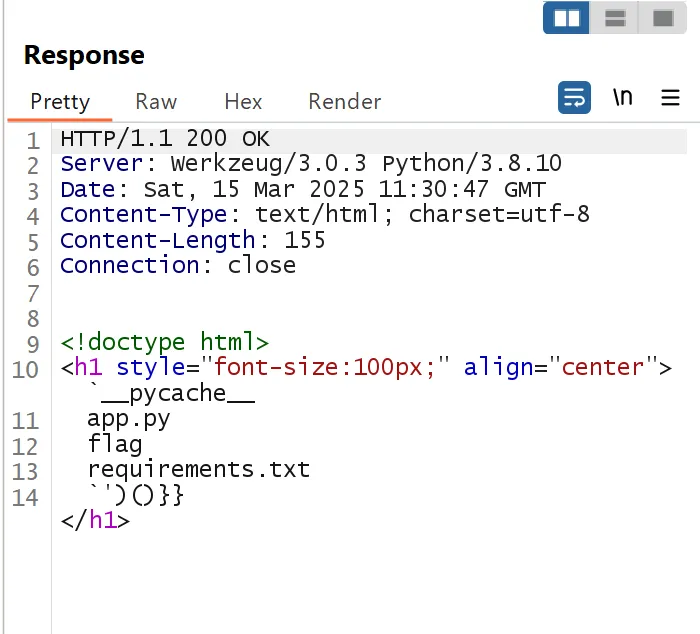Switch to the Raw tab
This screenshot has height=634, width=700.
156,102
